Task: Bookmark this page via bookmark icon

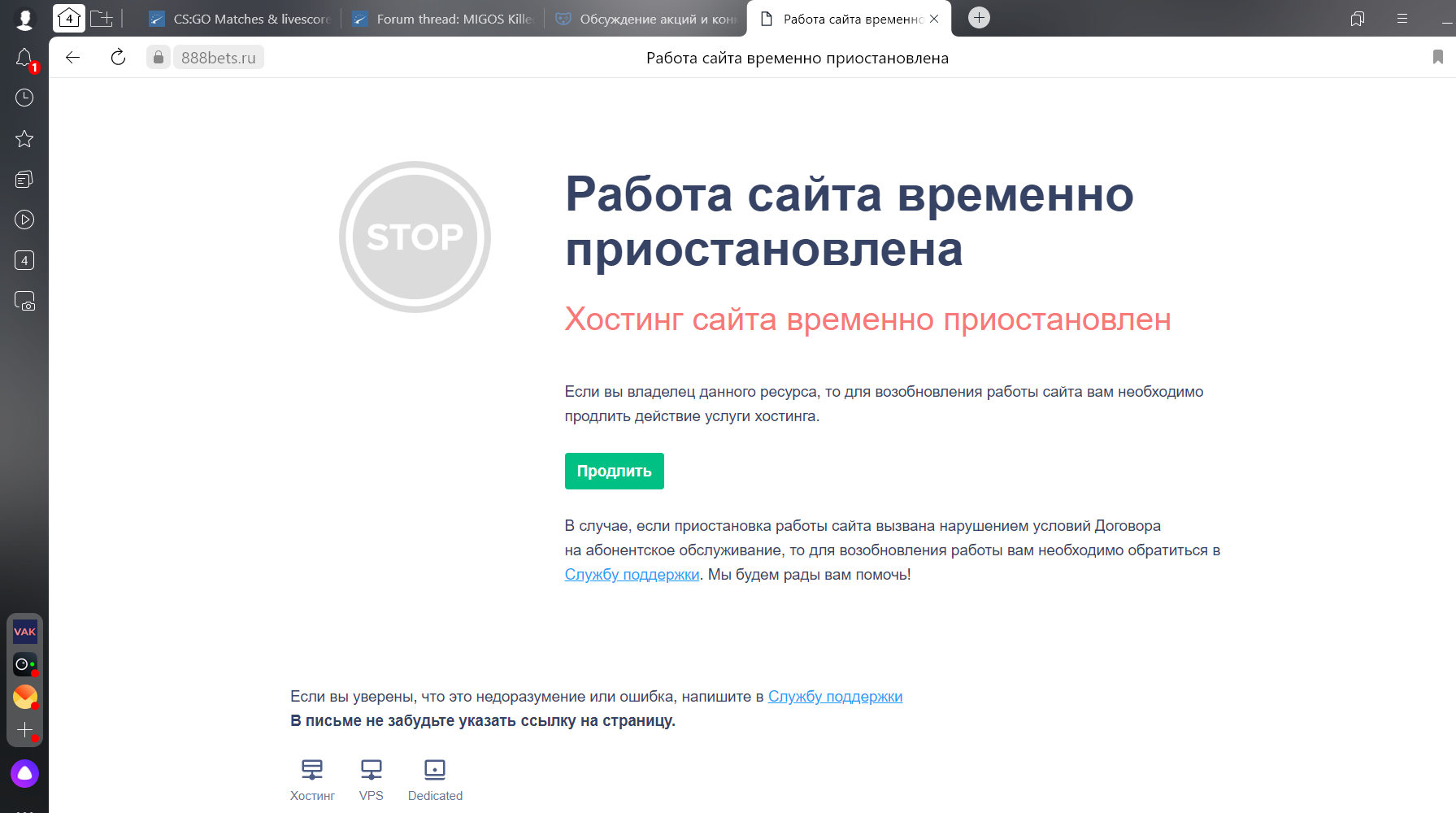Action: click(x=1437, y=57)
